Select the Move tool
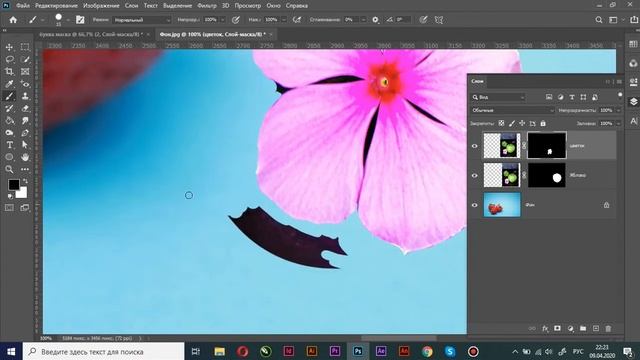Viewport: 640px width, 360px height. click(9, 47)
